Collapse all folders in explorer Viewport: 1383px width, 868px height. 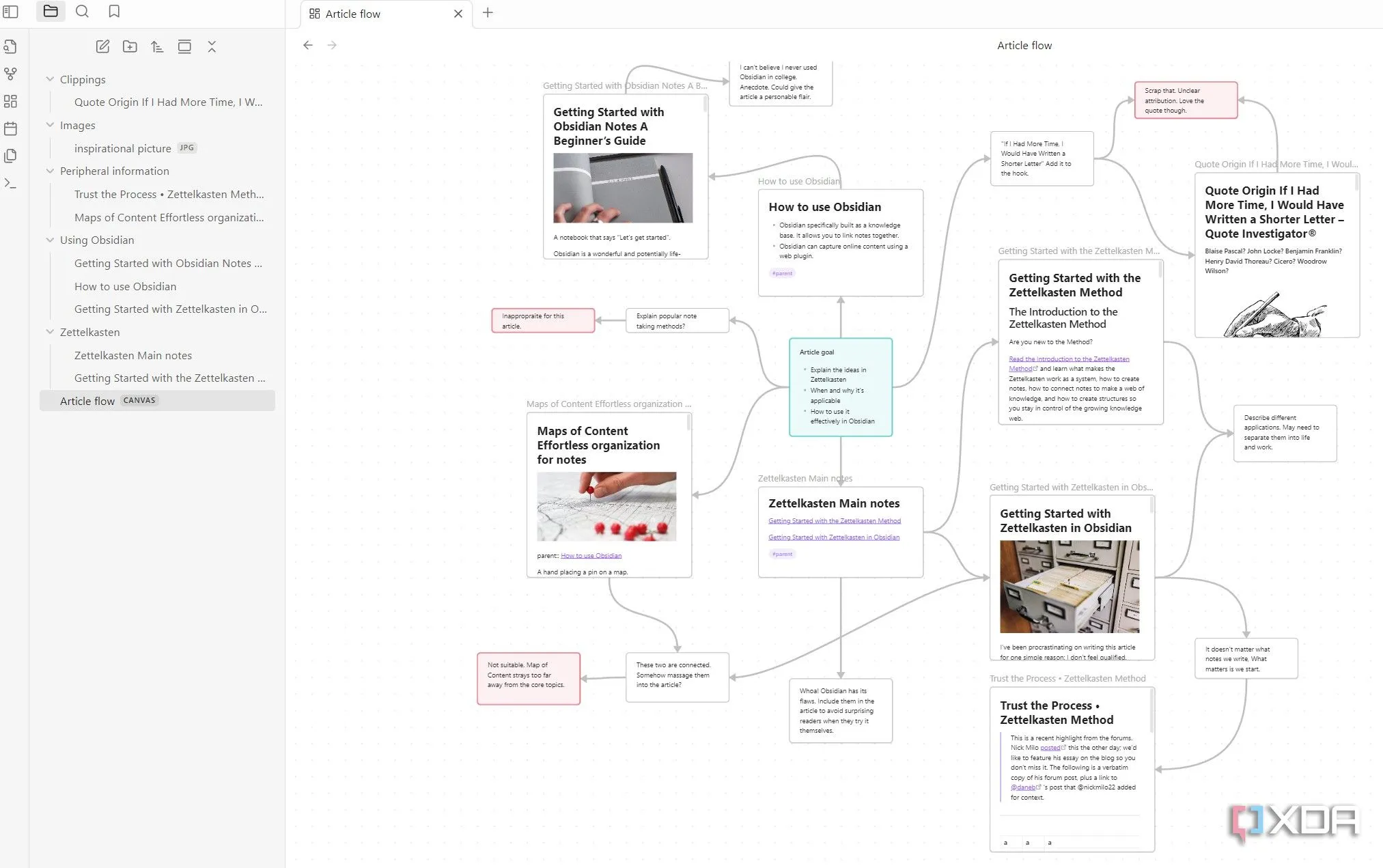click(x=212, y=46)
